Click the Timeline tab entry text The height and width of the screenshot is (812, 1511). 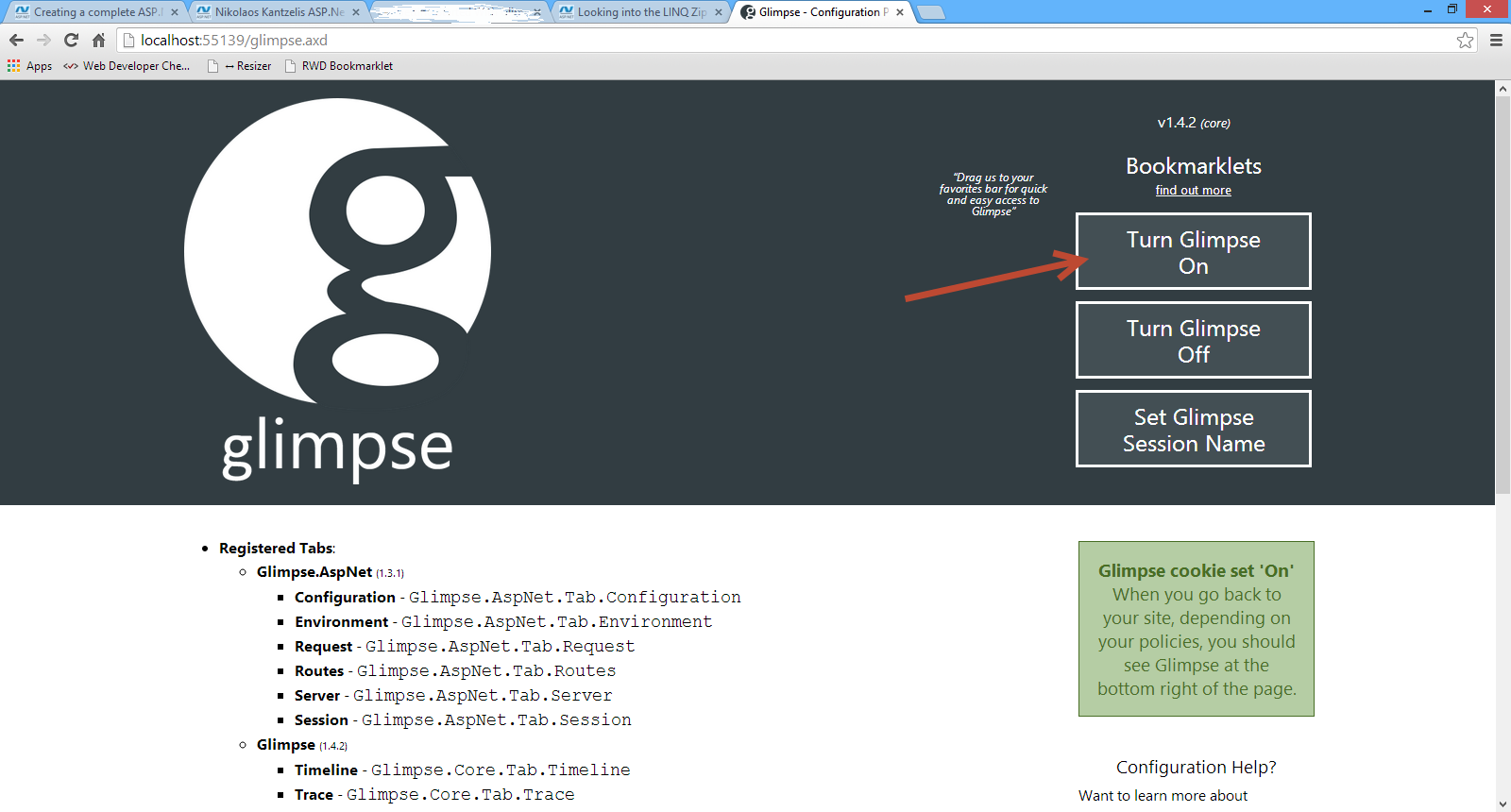pos(462,770)
